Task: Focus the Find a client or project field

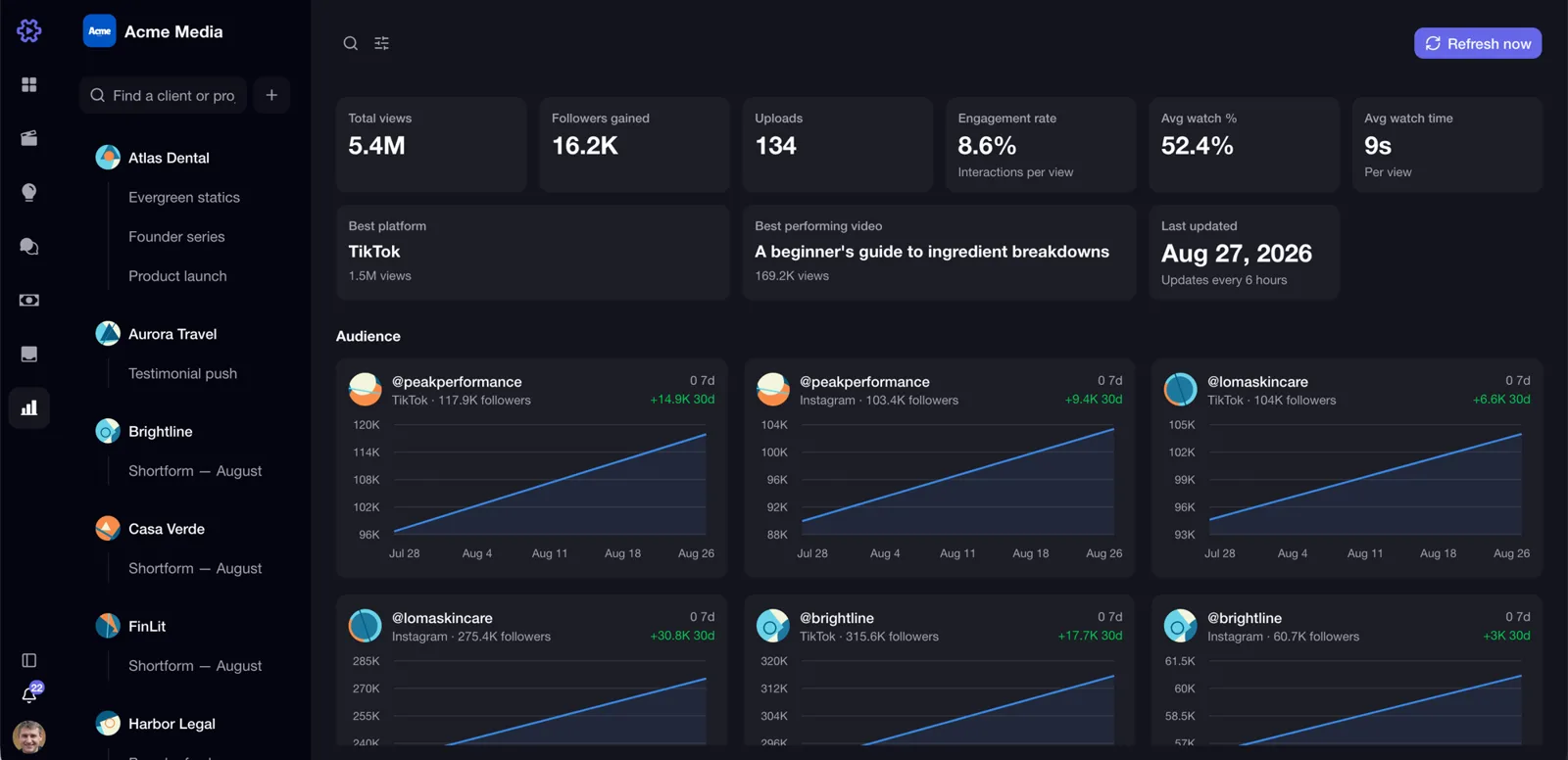Action: [x=163, y=95]
